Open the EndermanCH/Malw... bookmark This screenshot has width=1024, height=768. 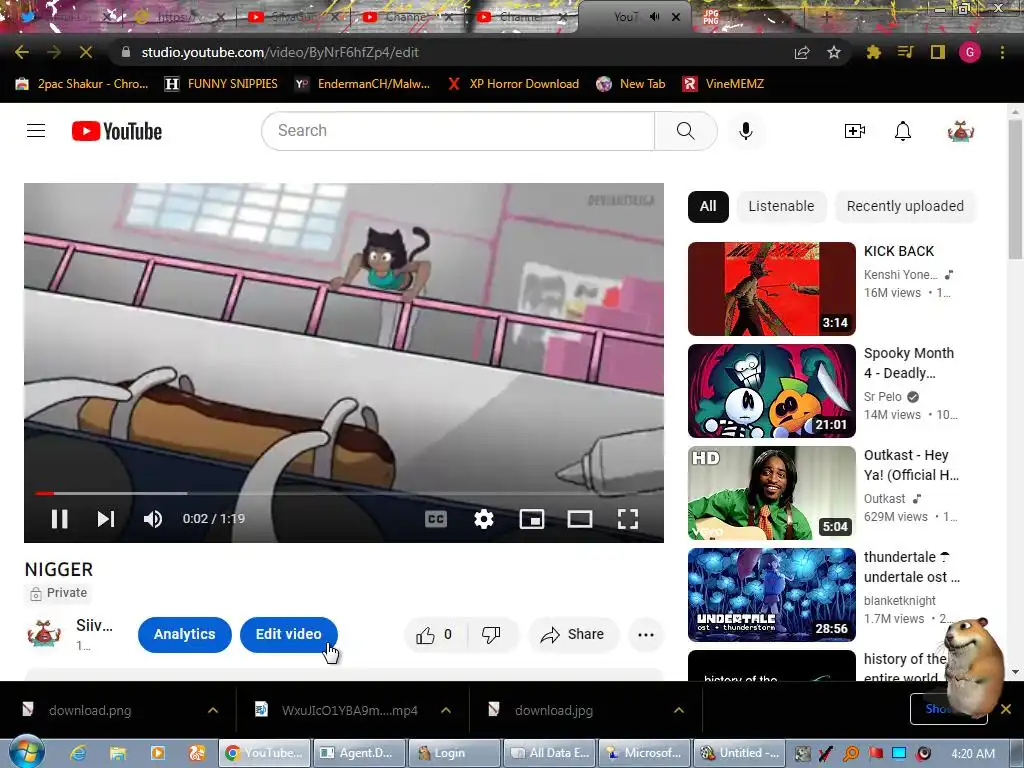[362, 84]
